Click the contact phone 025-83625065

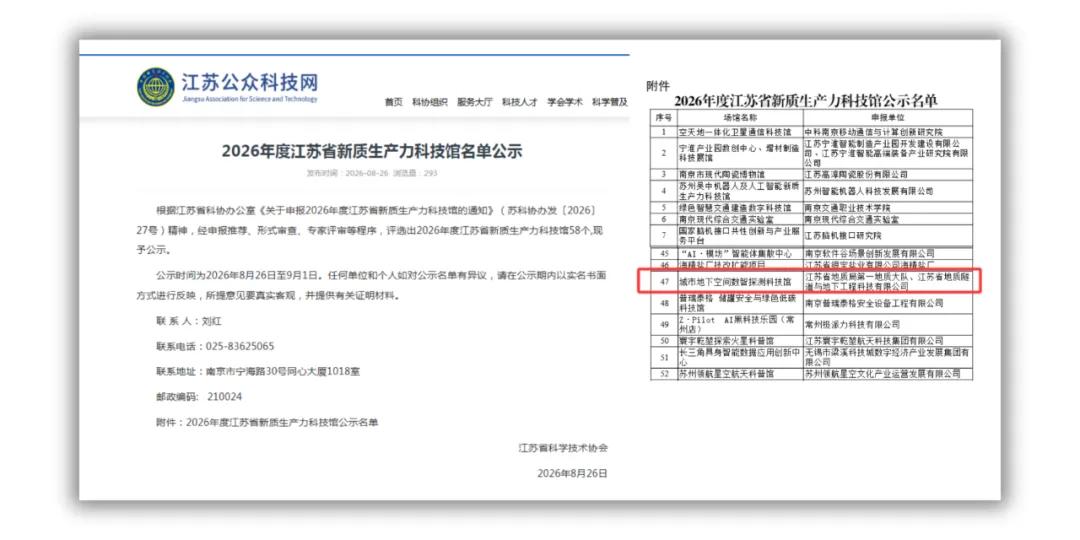click(x=240, y=346)
